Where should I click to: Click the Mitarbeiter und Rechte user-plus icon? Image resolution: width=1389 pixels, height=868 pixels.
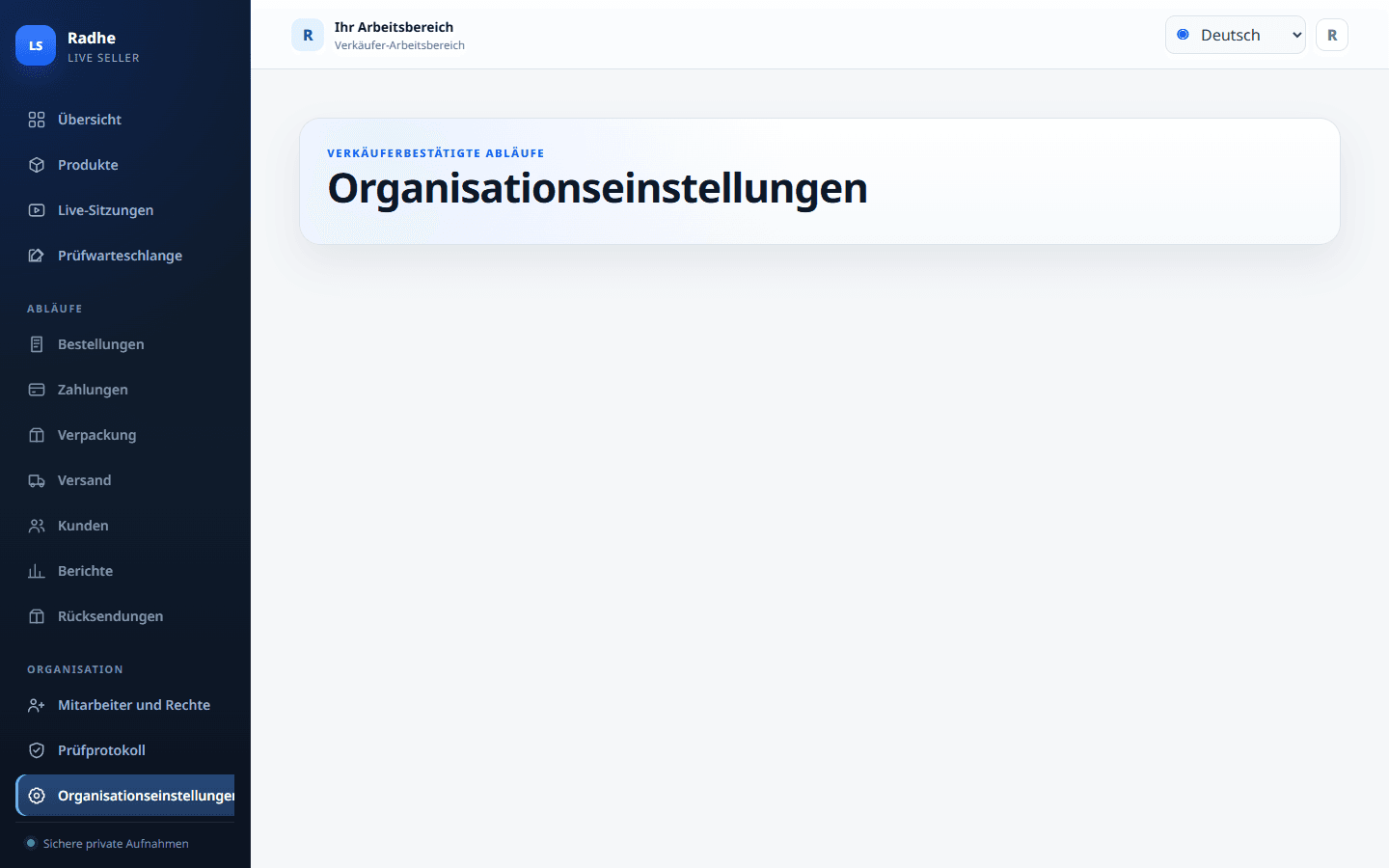click(x=37, y=705)
